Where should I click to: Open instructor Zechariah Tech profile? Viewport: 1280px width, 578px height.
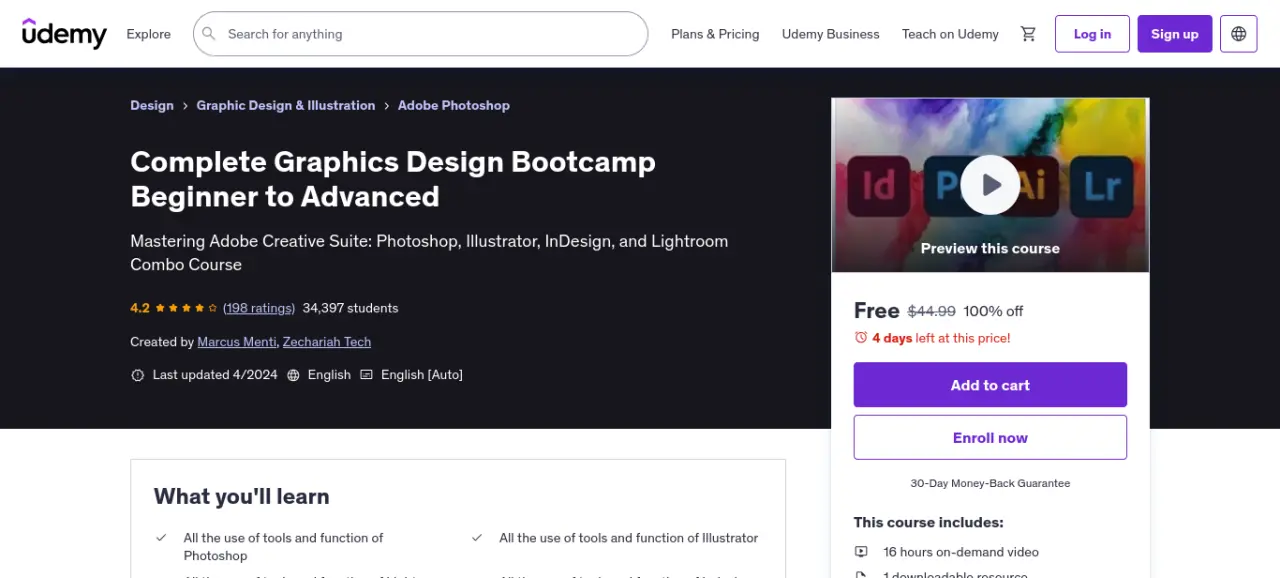point(327,342)
